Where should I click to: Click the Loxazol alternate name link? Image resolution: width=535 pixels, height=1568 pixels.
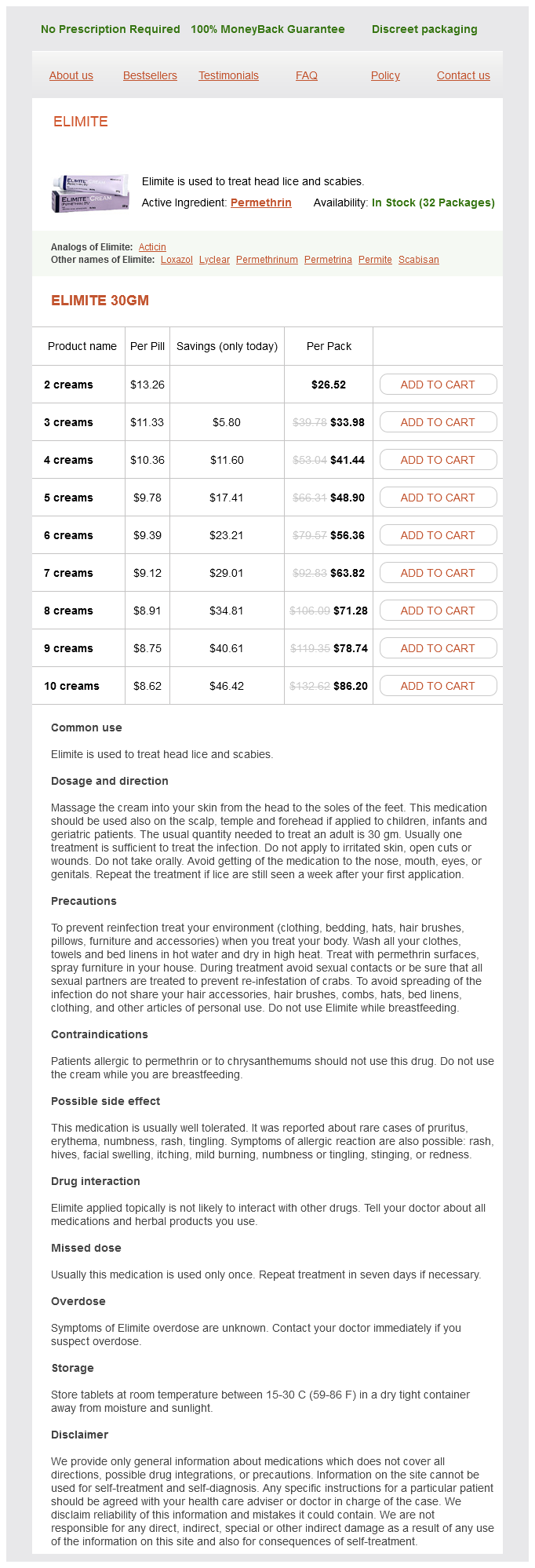point(177,260)
